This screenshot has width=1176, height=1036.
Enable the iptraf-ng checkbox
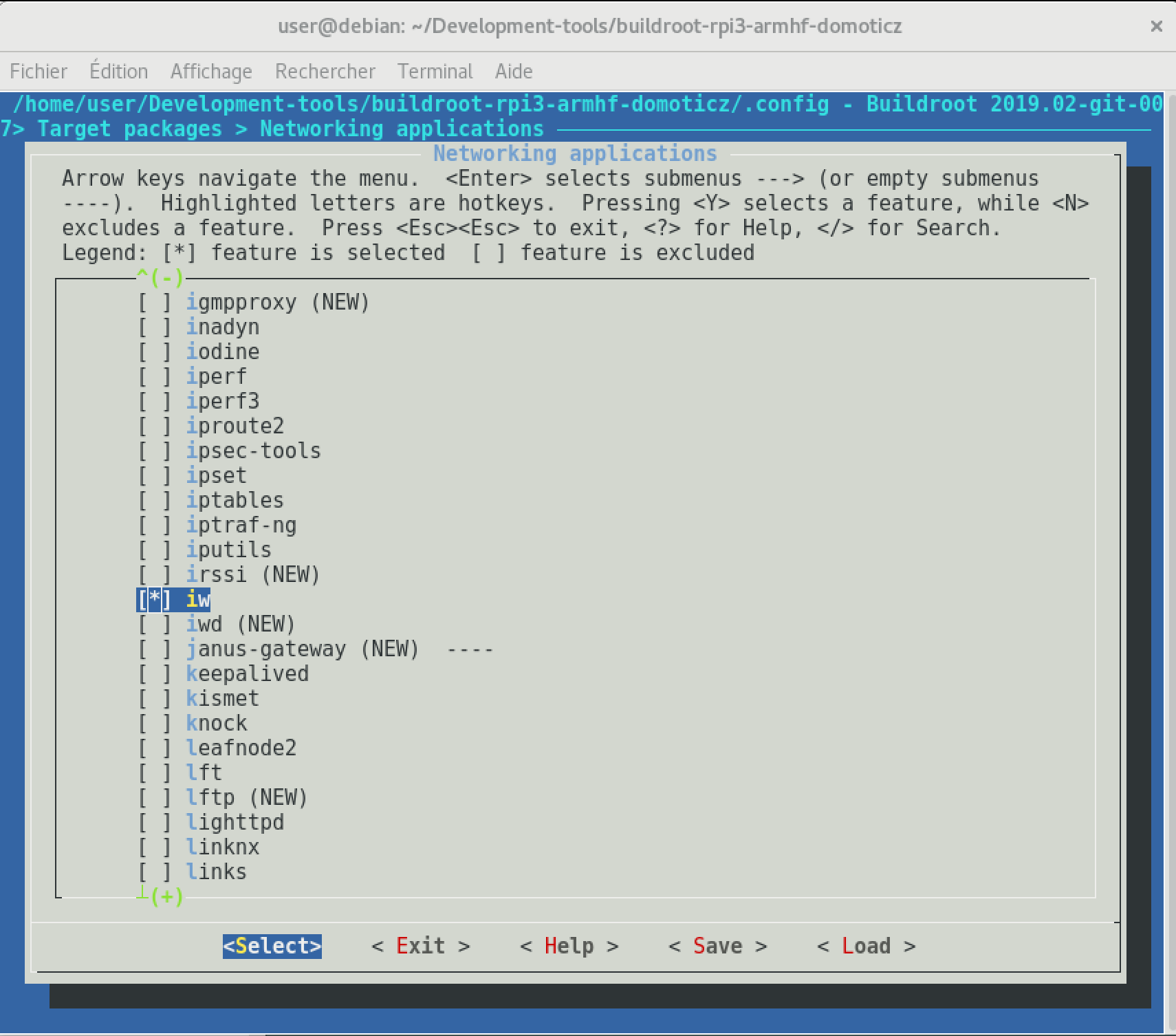coord(155,526)
